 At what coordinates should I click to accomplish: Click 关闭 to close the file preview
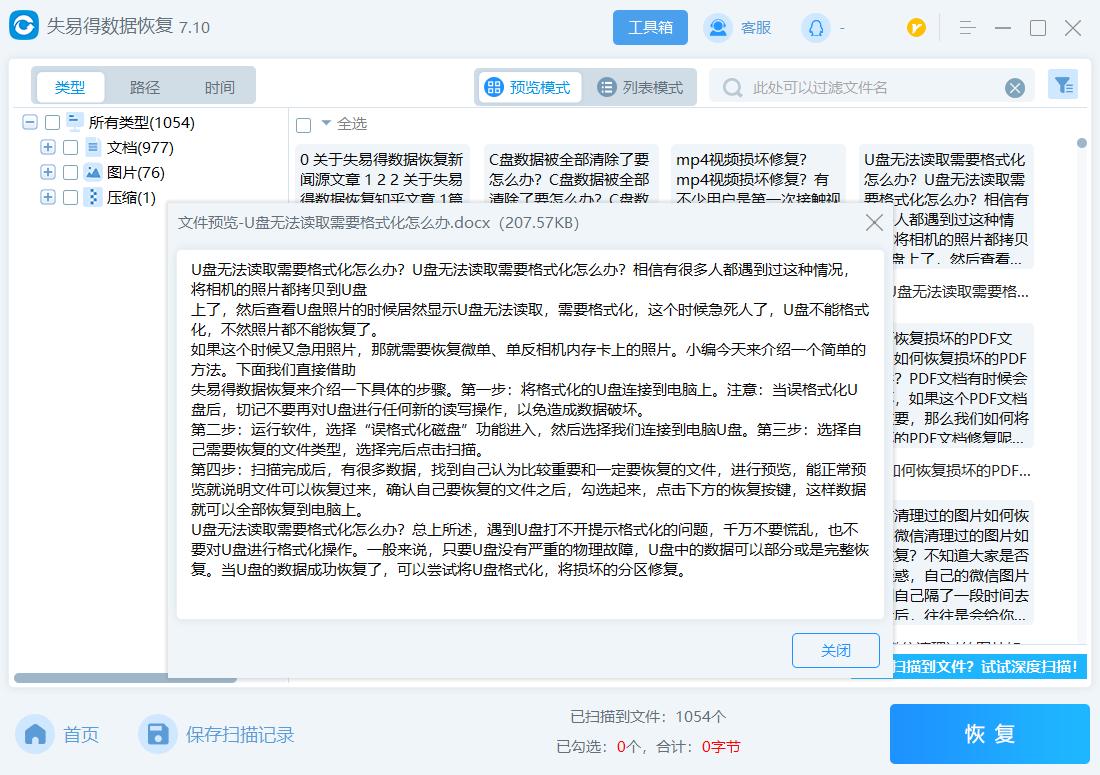[836, 650]
